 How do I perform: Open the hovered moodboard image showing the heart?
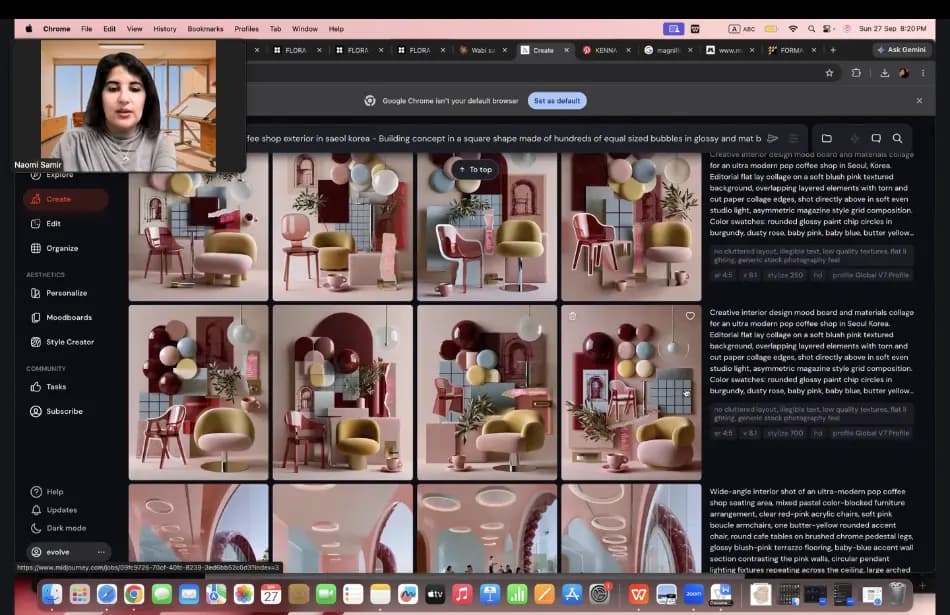631,393
